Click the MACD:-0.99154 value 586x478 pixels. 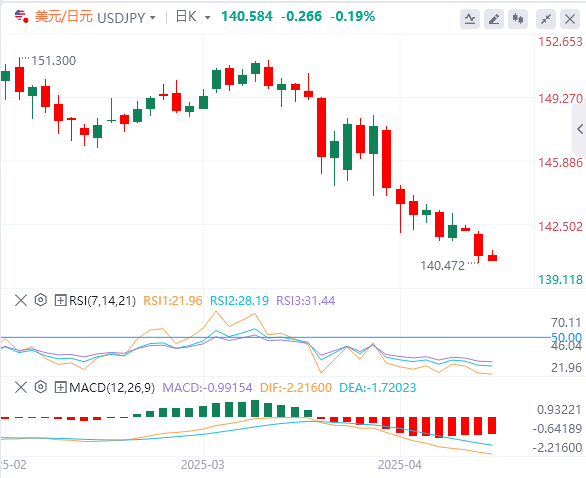pos(207,388)
